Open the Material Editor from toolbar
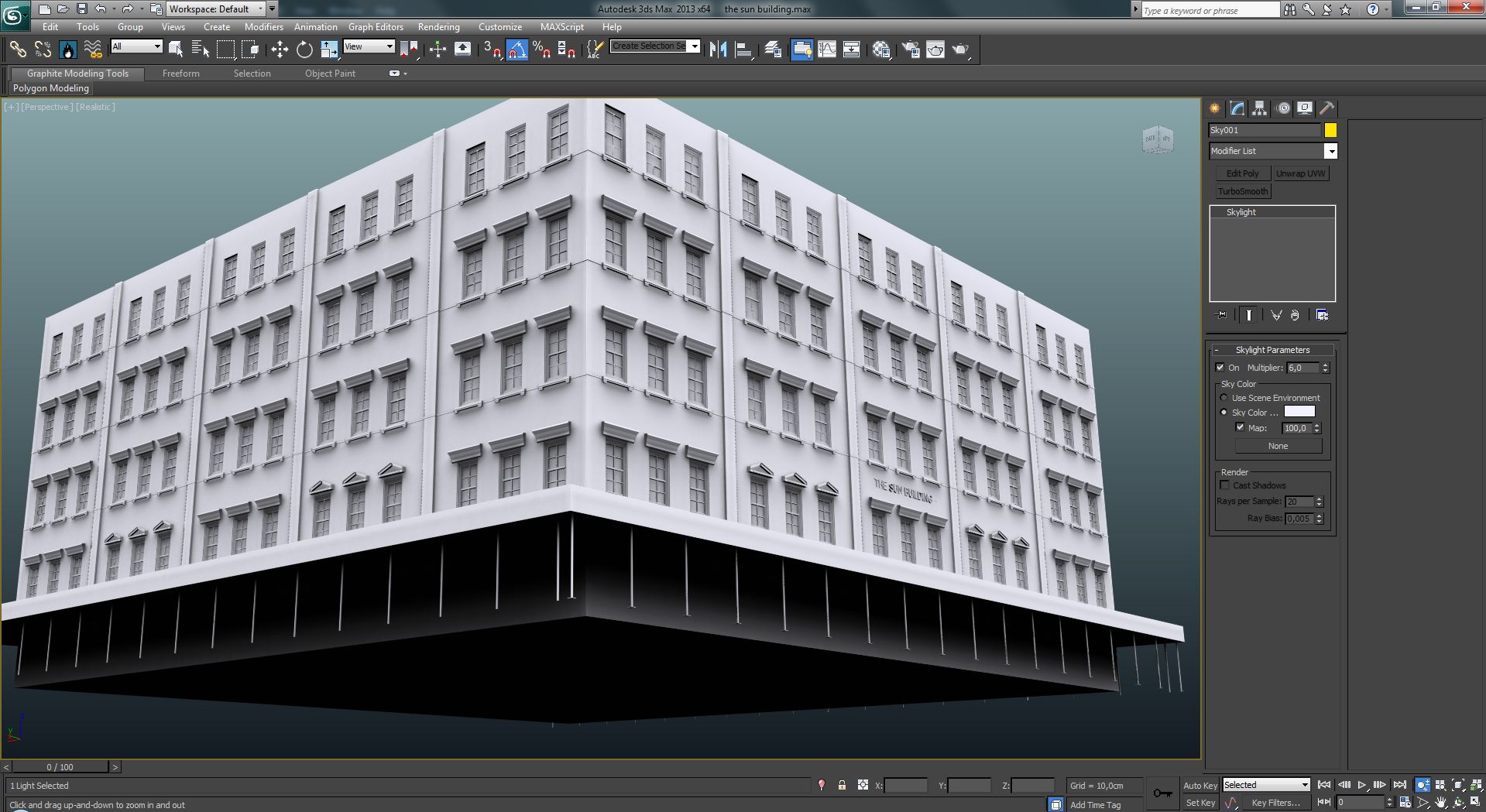This screenshot has width=1486, height=812. [x=880, y=50]
